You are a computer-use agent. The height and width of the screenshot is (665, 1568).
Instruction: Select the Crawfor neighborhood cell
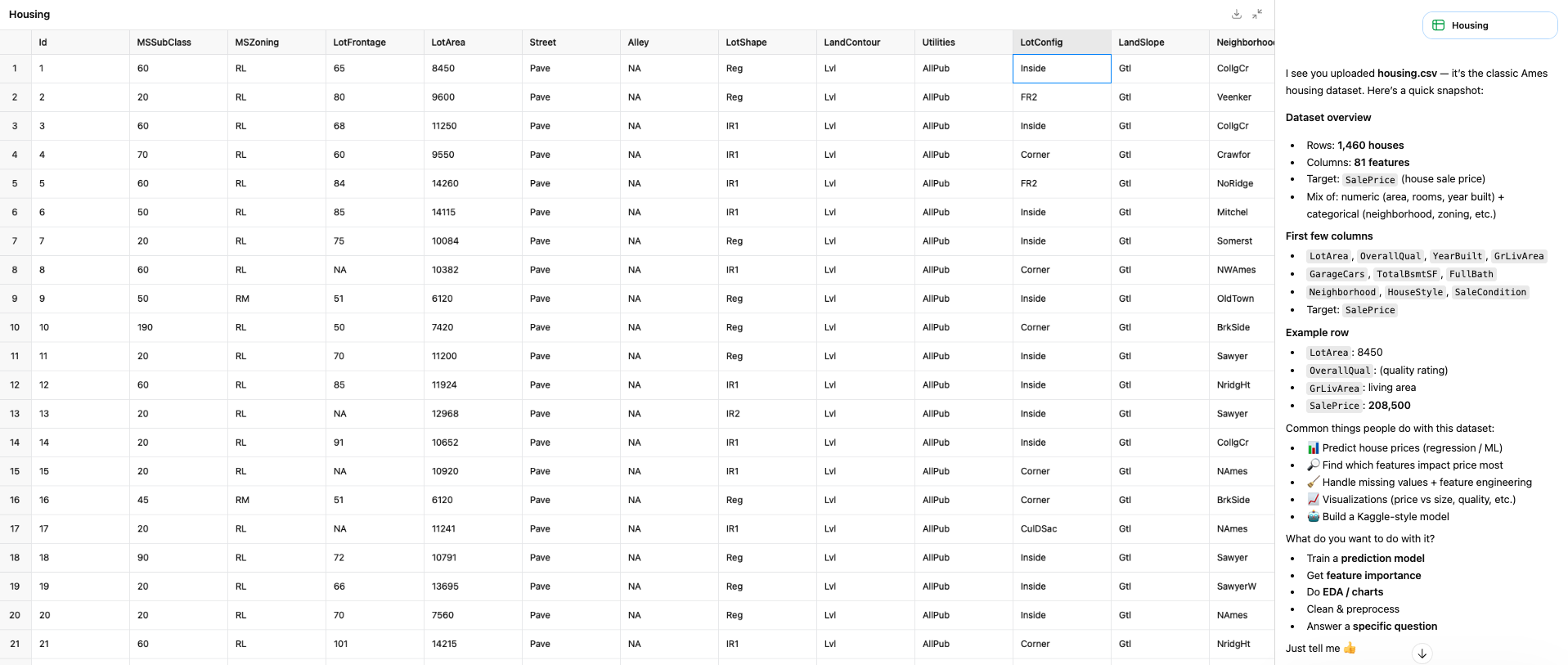[1242, 155]
